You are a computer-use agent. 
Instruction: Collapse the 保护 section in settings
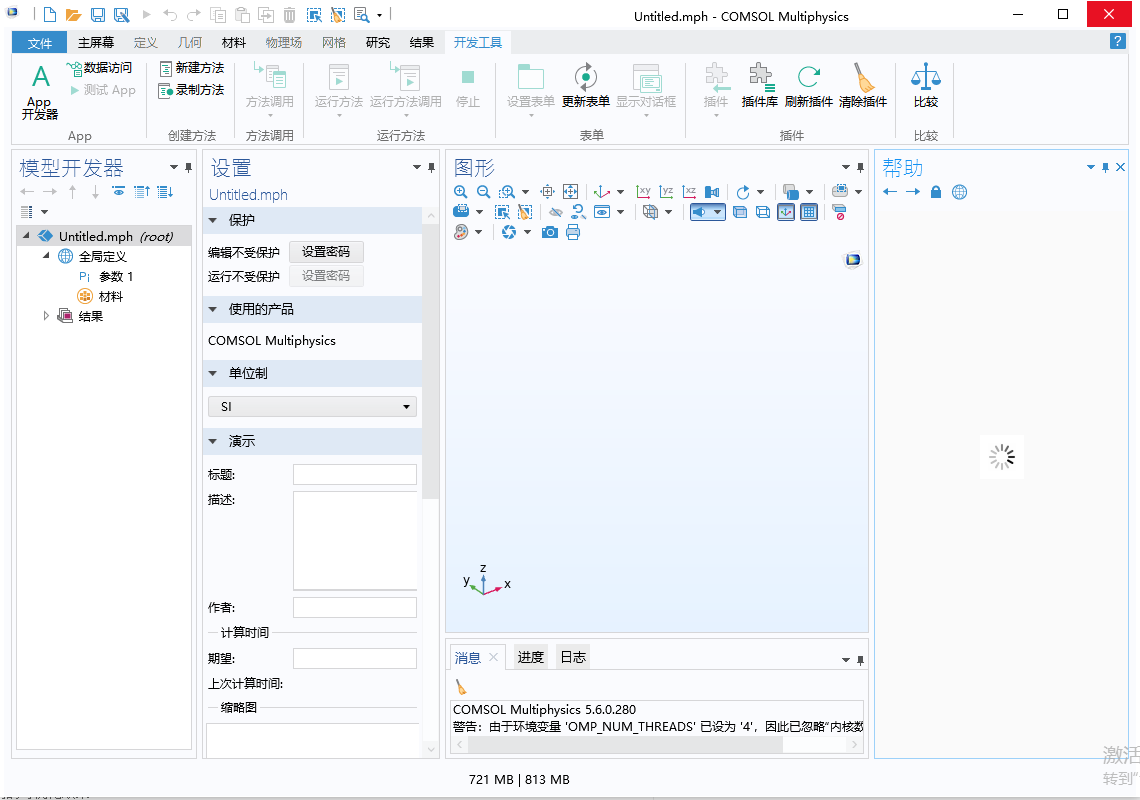(213, 220)
